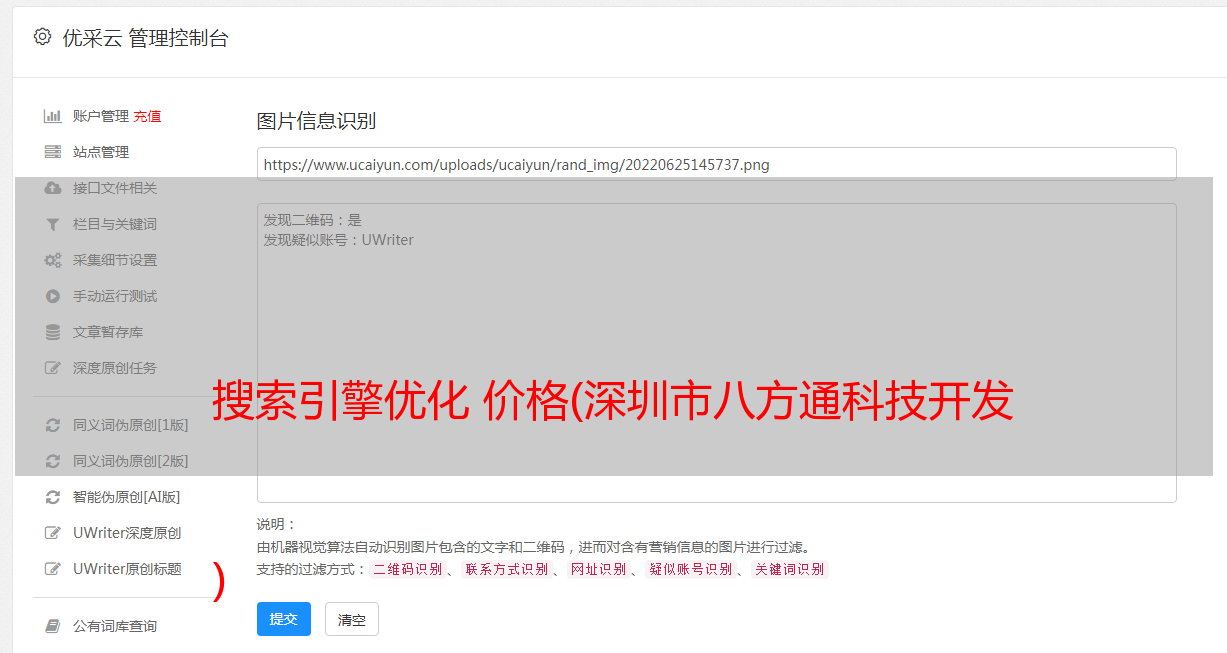Viewport: 1227px width, 653px height.
Task: Click the image URL input field
Action: click(716, 164)
